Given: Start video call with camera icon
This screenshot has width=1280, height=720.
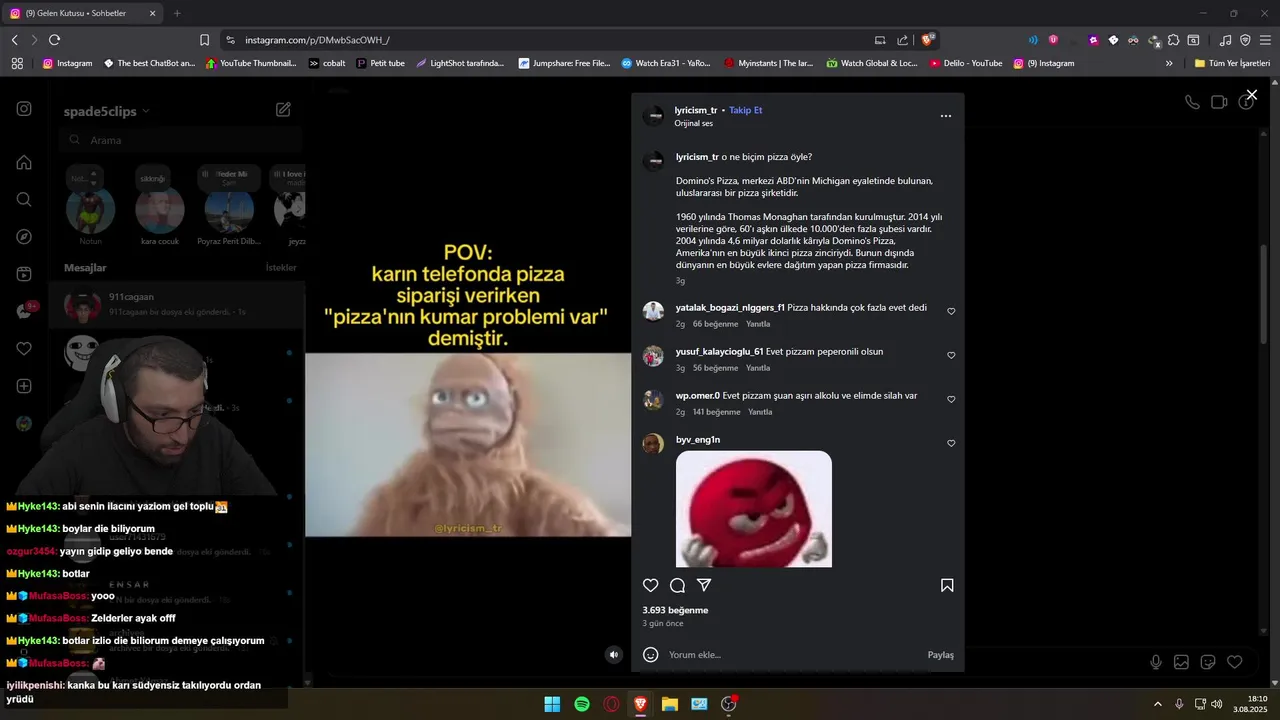Looking at the screenshot, I should pos(1219,102).
